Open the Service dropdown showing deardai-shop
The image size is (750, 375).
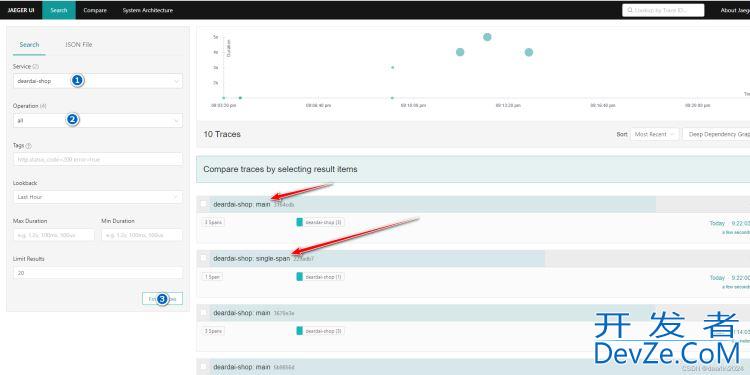(98, 81)
